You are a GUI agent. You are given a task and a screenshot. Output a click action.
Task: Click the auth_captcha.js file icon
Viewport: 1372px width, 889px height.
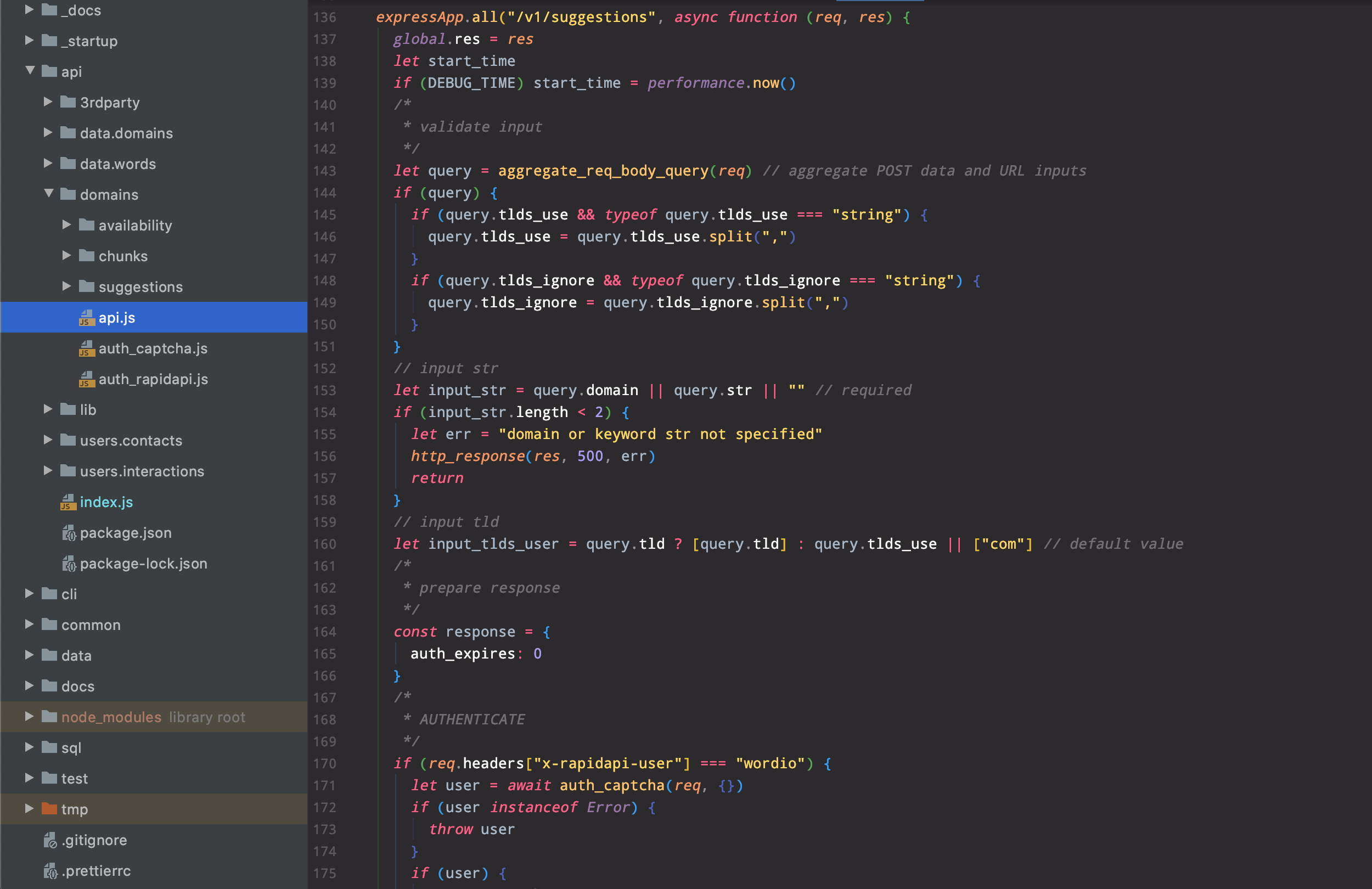pos(87,348)
